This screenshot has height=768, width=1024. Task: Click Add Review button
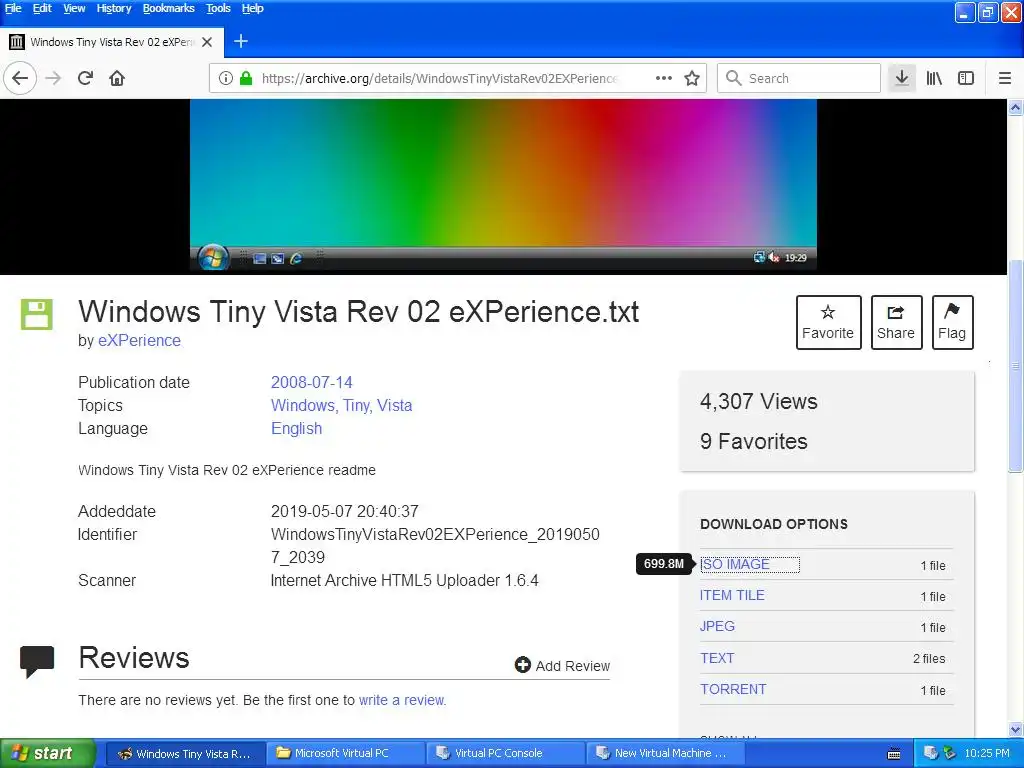tap(562, 665)
